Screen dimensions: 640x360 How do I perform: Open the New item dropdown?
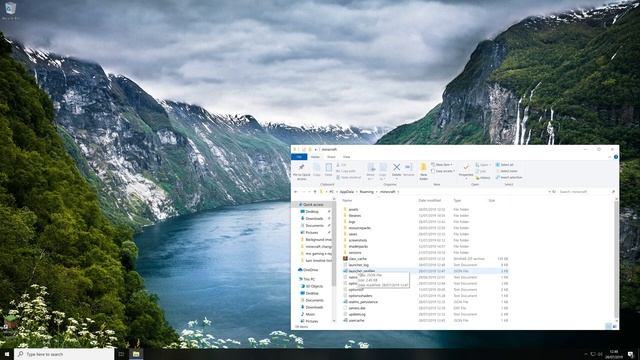[442, 164]
